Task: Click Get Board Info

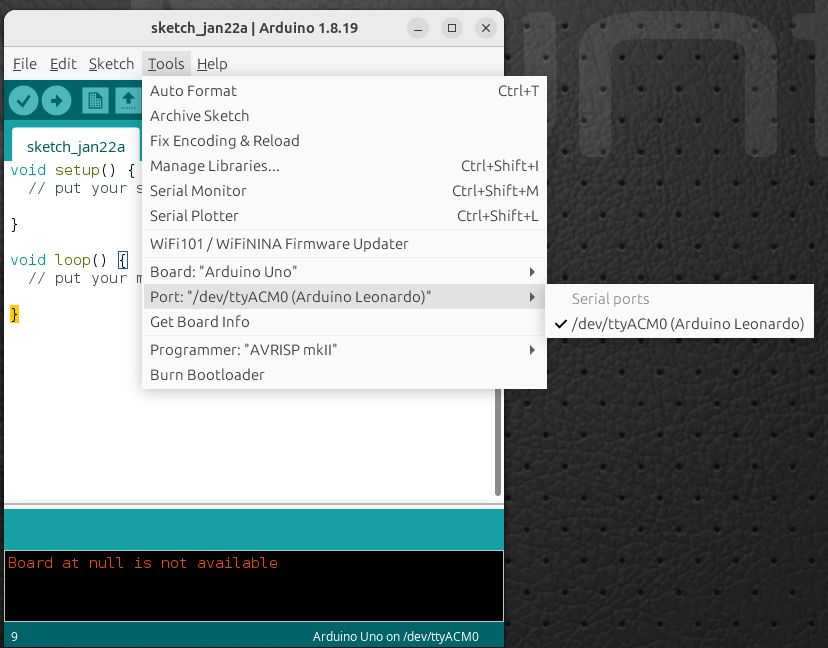Action: 344,322
